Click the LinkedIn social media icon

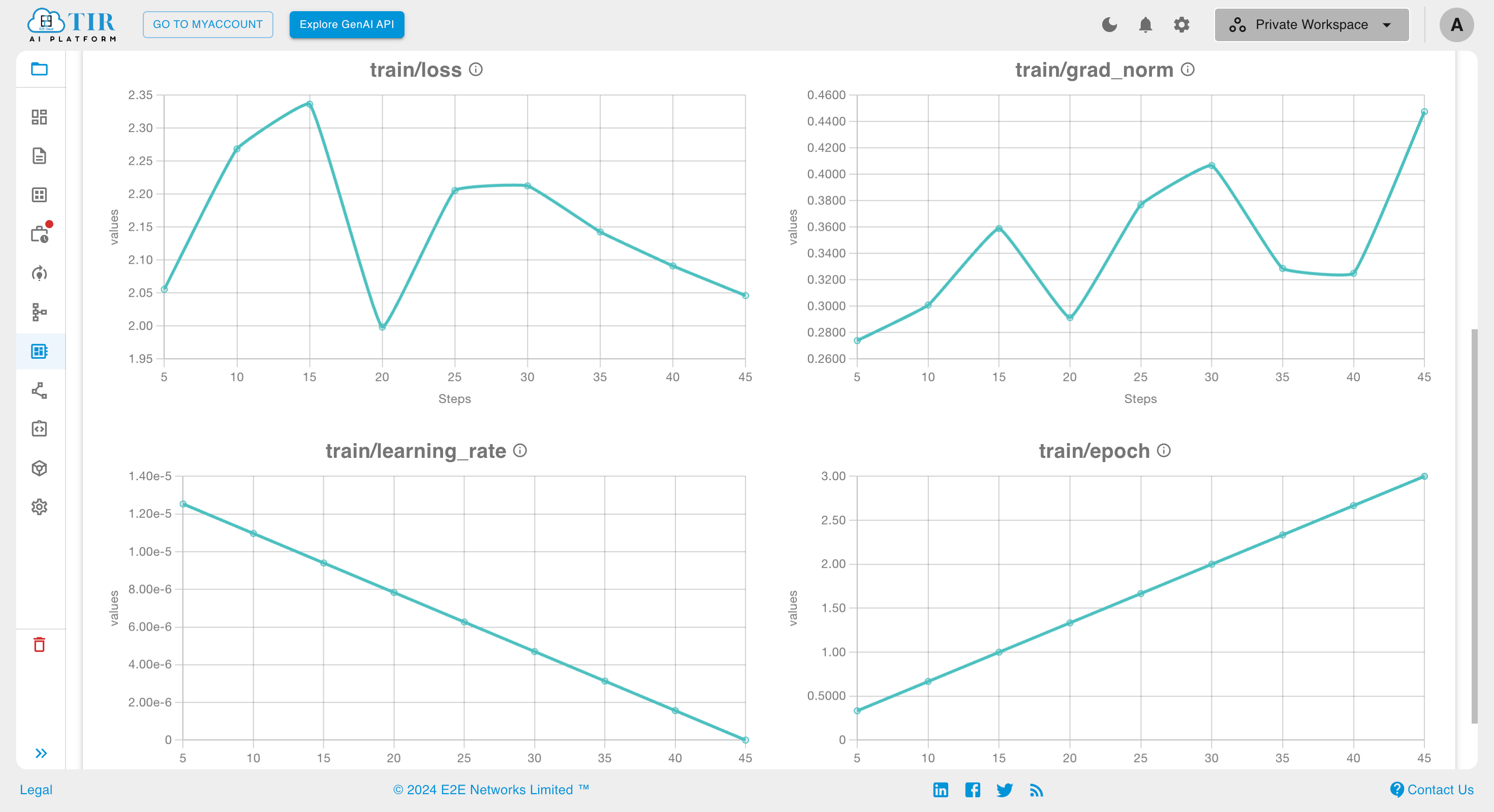tap(941, 789)
